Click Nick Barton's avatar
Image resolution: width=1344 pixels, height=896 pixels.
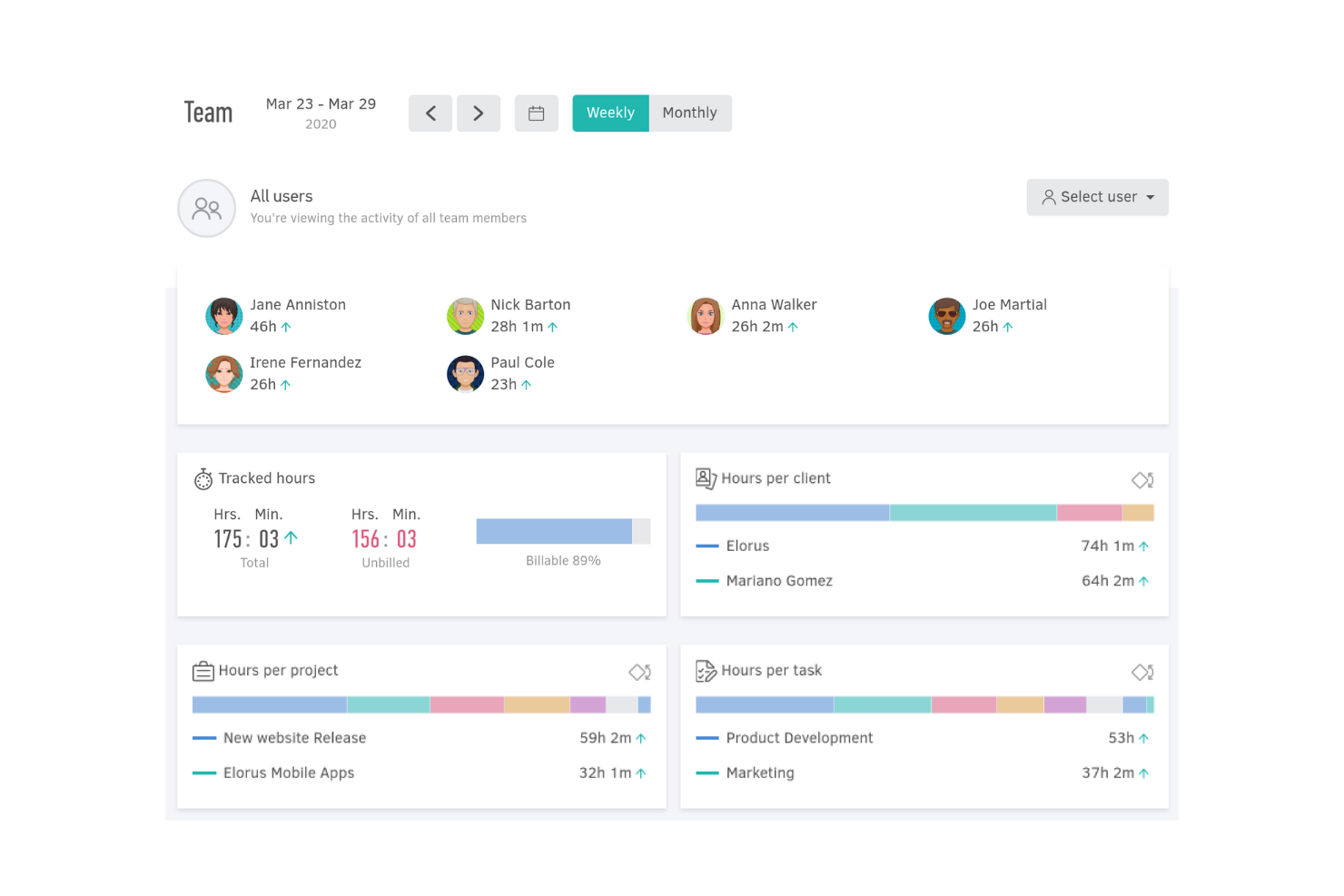coord(465,316)
